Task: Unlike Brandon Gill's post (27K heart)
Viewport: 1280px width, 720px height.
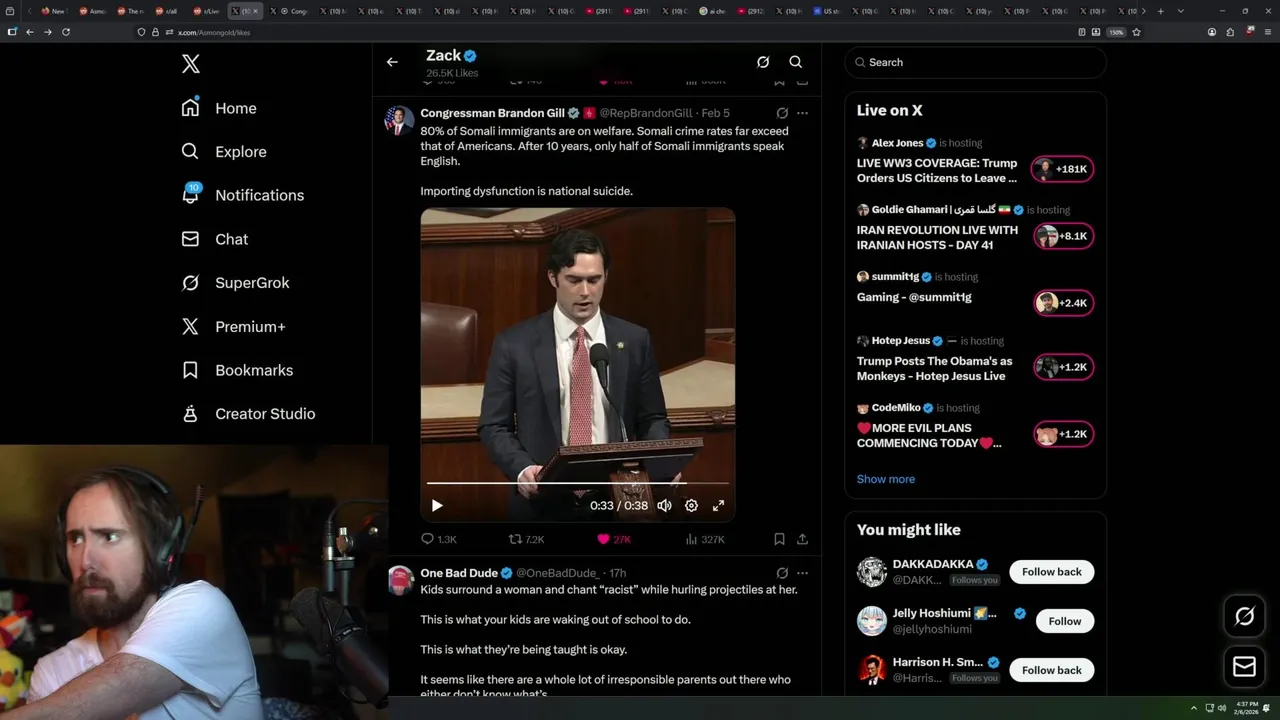Action: pyautogui.click(x=614, y=539)
